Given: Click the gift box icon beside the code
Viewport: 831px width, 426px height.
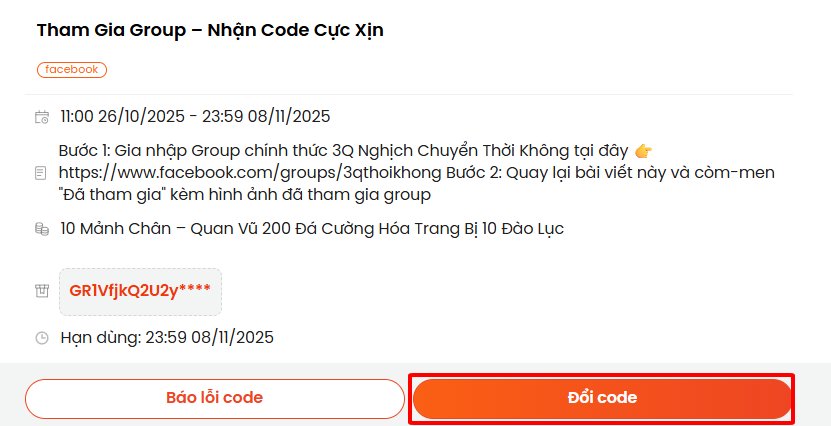Looking at the screenshot, I should [42, 291].
